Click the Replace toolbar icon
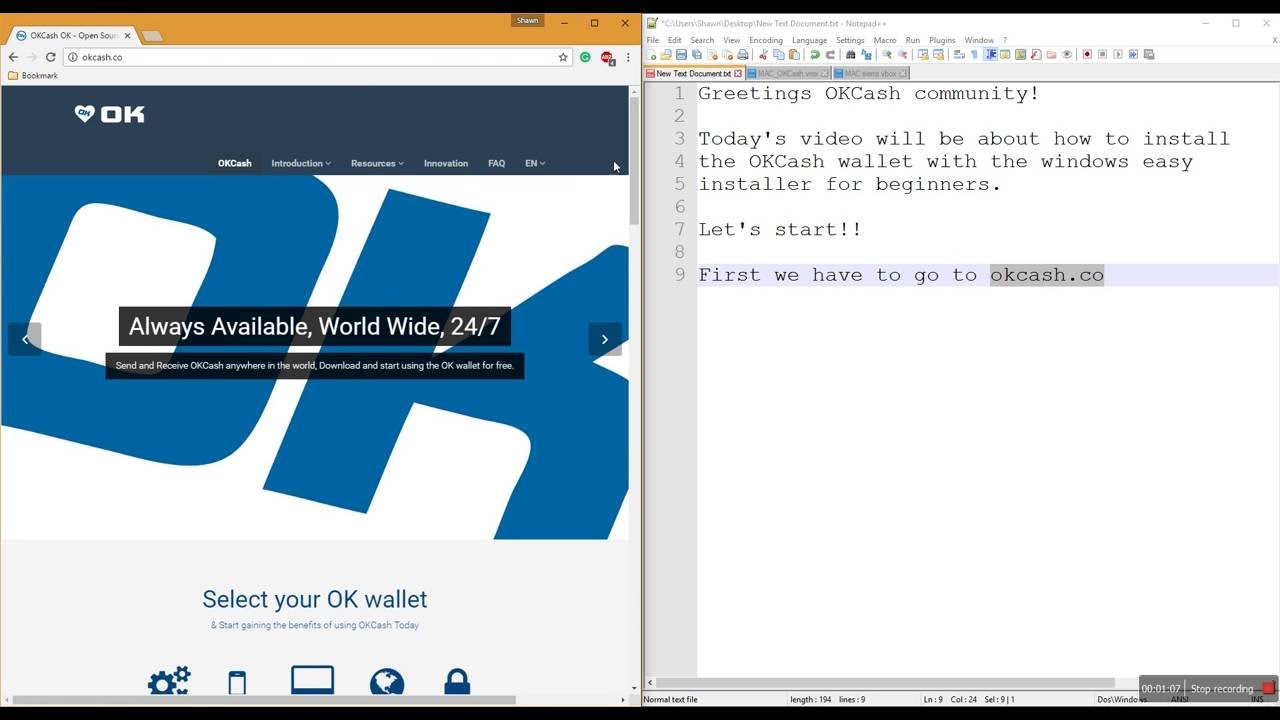The image size is (1280, 720). pyautogui.click(x=866, y=54)
